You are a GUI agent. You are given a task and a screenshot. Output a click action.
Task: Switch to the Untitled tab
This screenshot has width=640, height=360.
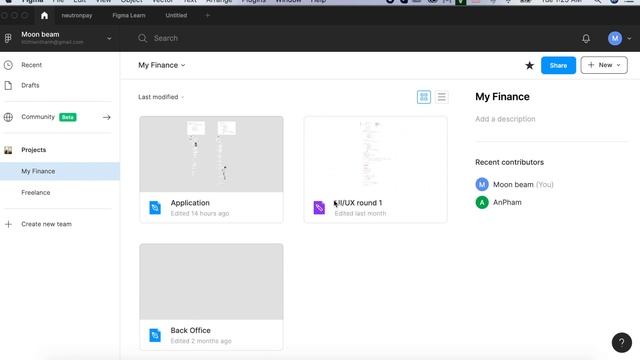pos(176,16)
